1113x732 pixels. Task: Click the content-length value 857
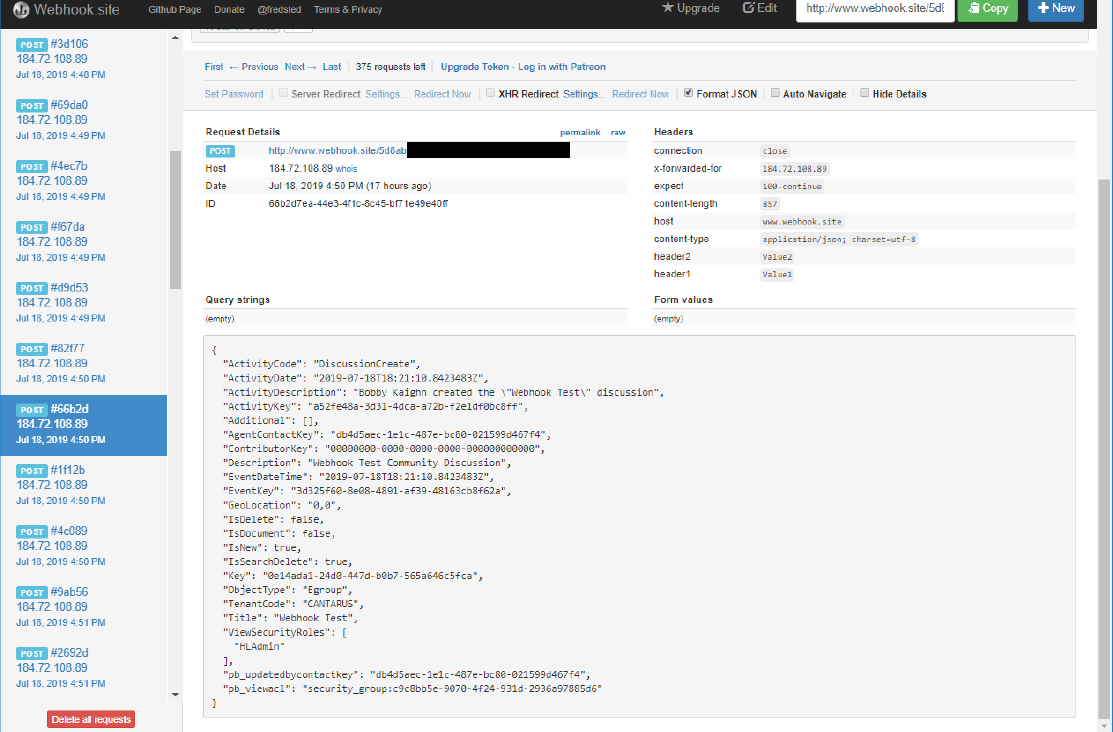point(769,204)
